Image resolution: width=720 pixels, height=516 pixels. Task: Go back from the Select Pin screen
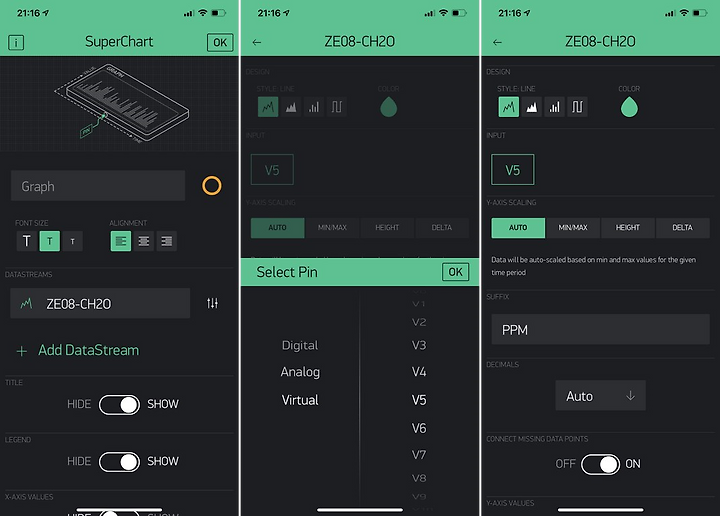[257, 42]
